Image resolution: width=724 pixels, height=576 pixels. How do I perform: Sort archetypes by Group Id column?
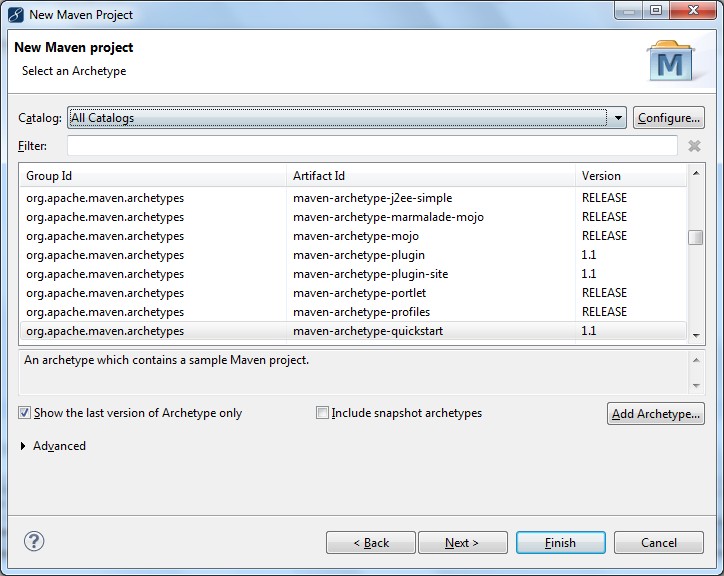[x=152, y=176]
